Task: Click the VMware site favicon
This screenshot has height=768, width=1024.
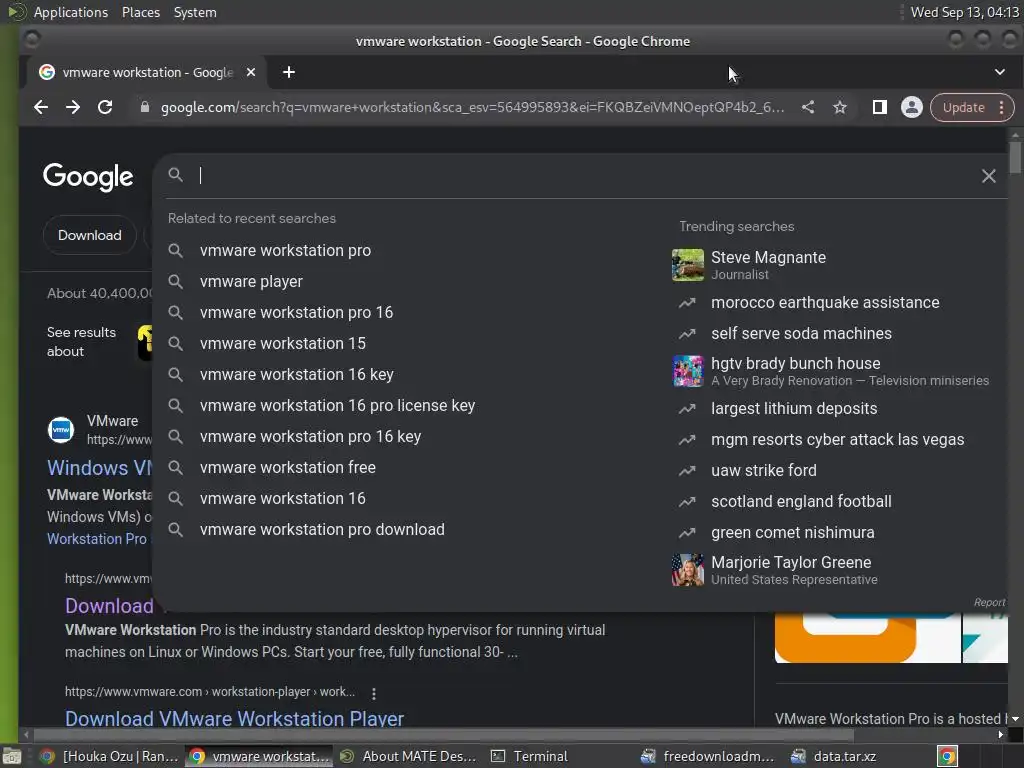Action: pyautogui.click(x=61, y=430)
